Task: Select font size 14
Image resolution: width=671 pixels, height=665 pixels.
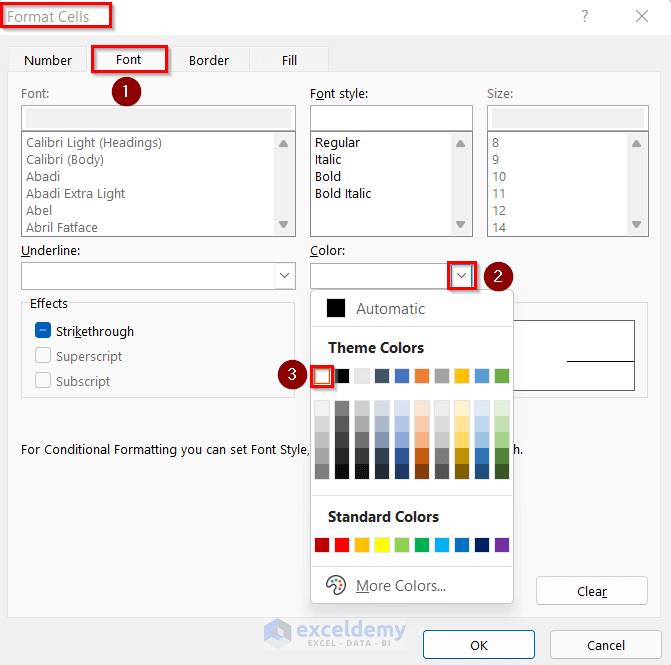Action: (499, 228)
